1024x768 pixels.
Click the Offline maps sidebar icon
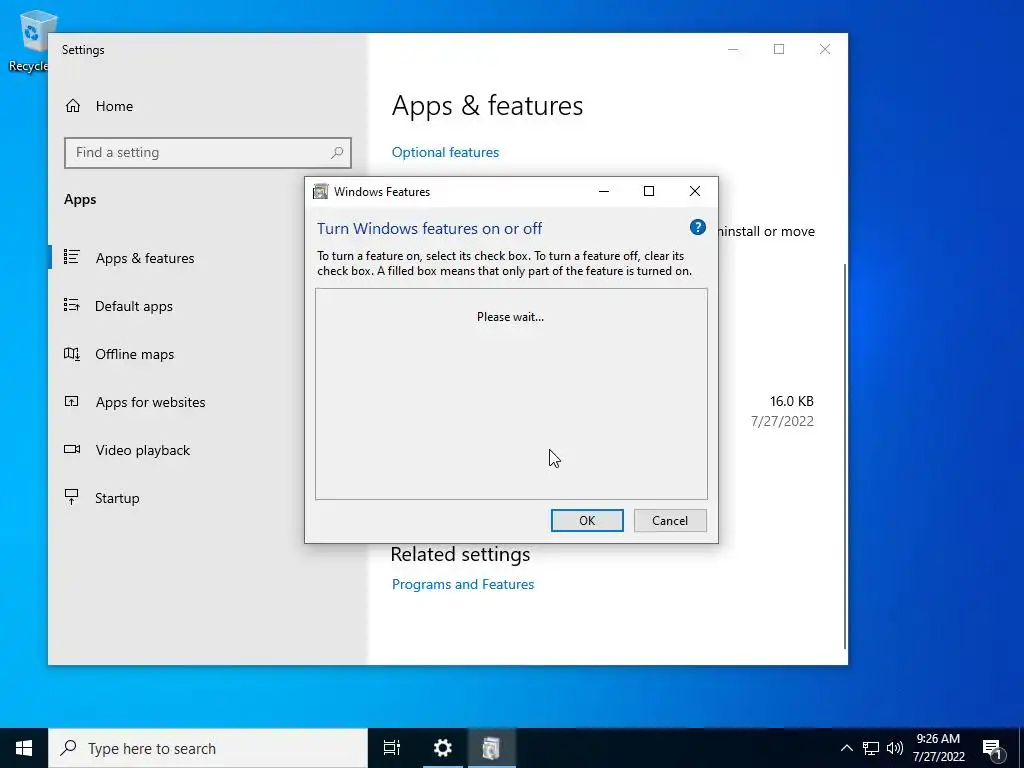72,353
